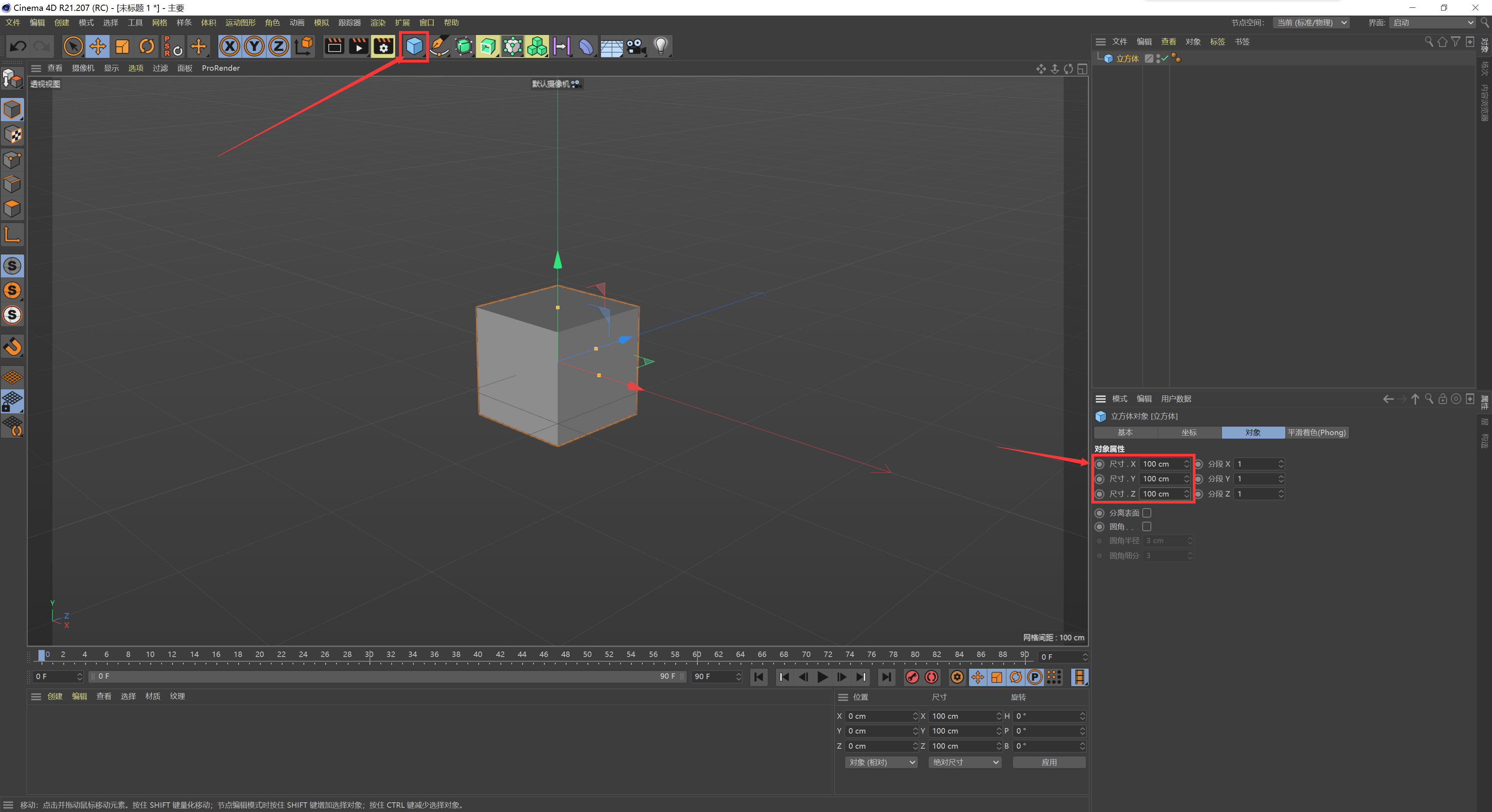1492x812 pixels.
Task: Select the 立方体 object in Object Manager
Action: 1127,59
